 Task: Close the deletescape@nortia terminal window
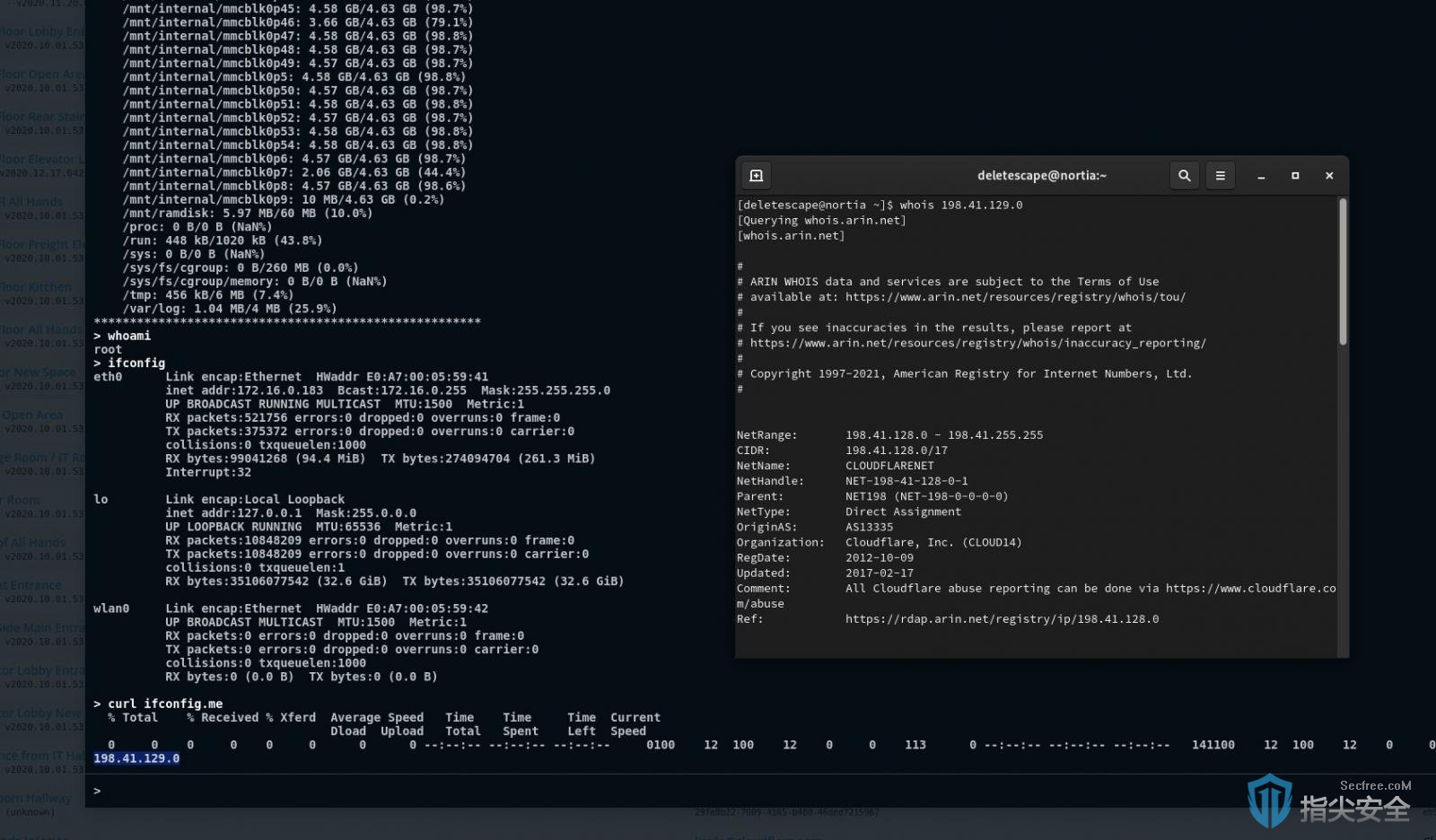click(x=1329, y=176)
